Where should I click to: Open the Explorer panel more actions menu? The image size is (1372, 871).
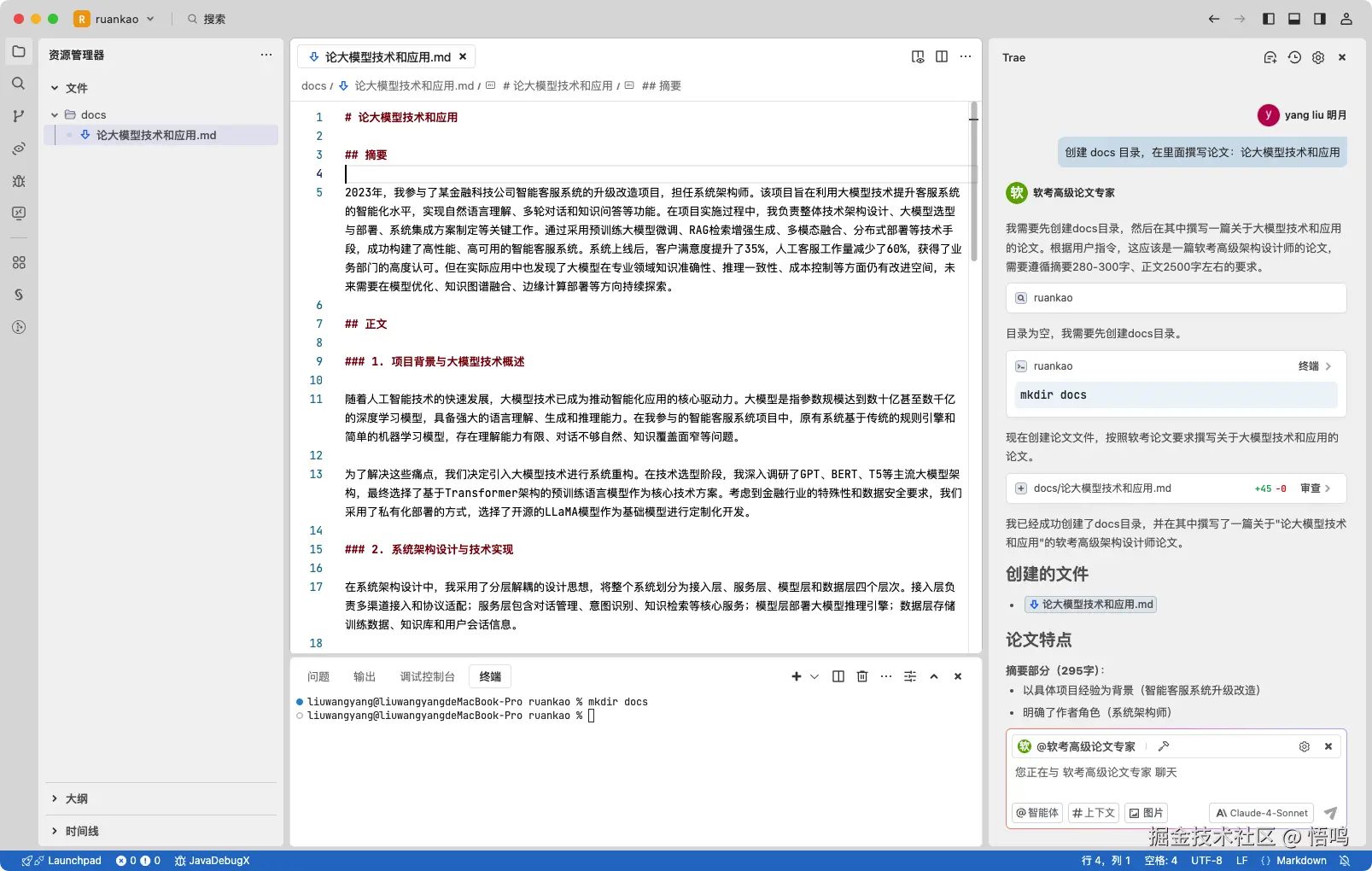(x=266, y=55)
